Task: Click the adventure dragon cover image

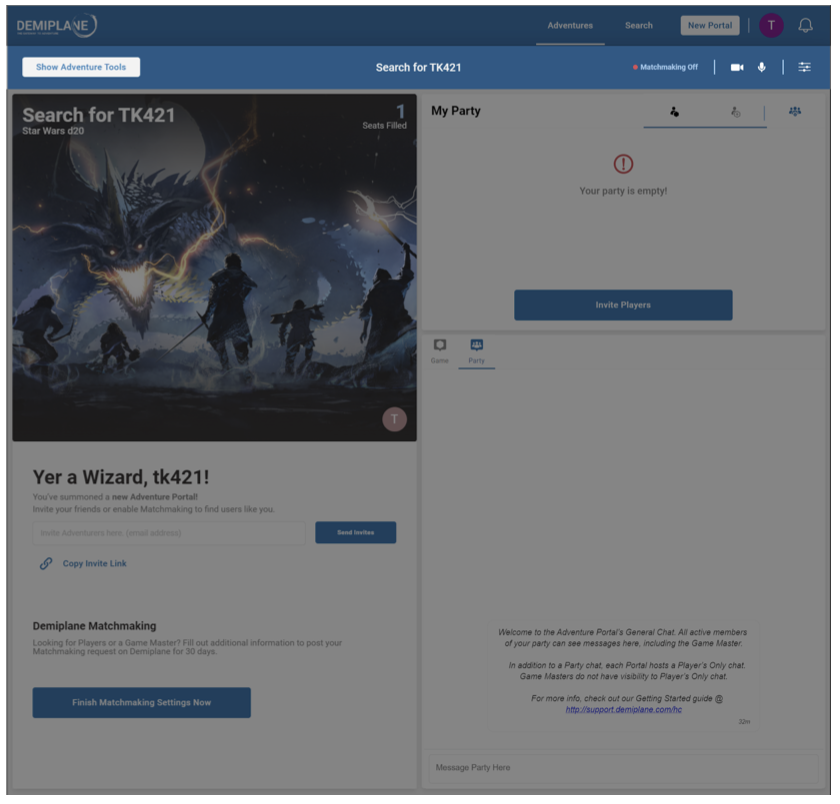Action: (x=215, y=268)
